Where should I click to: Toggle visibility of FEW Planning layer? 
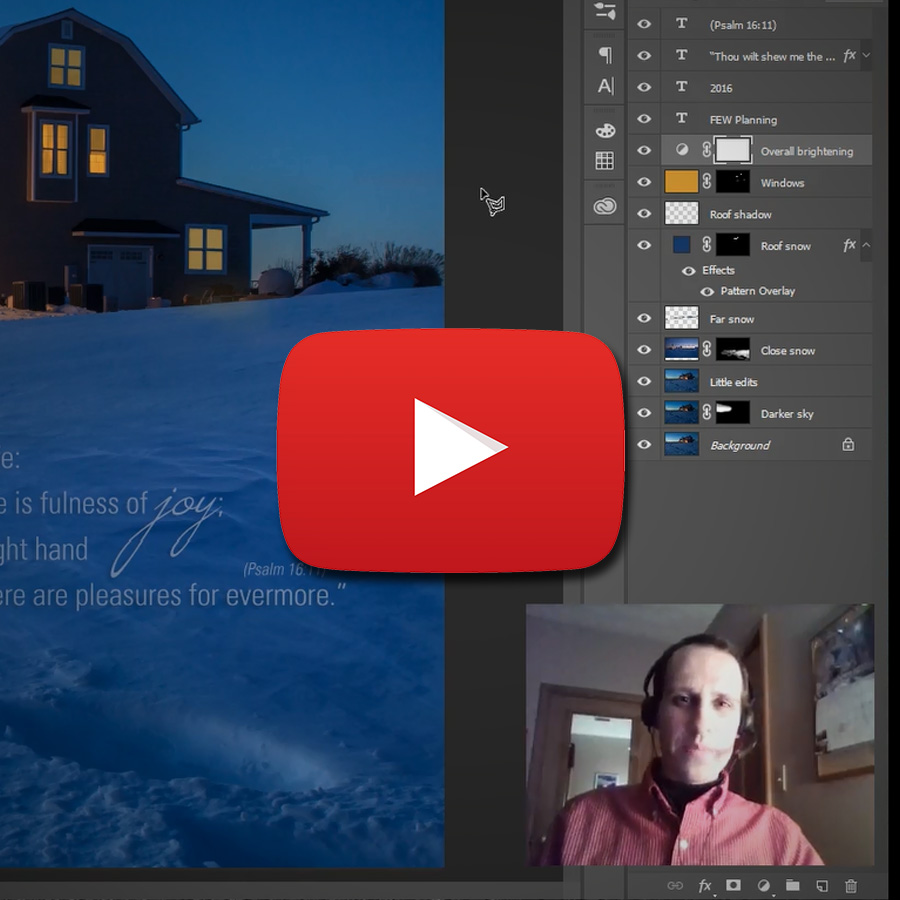644,119
